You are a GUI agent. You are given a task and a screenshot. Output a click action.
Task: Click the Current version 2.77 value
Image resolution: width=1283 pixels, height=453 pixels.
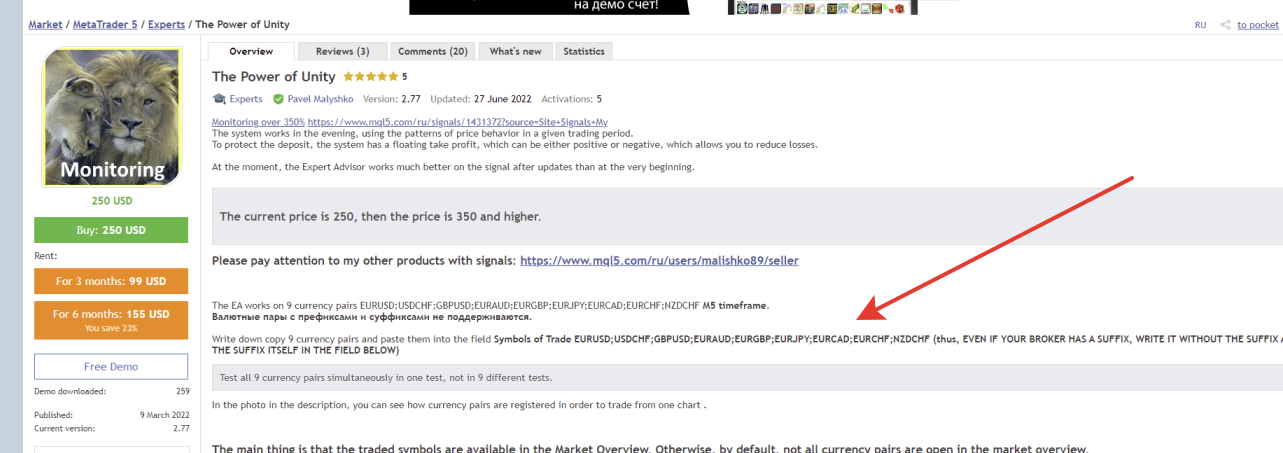point(181,428)
